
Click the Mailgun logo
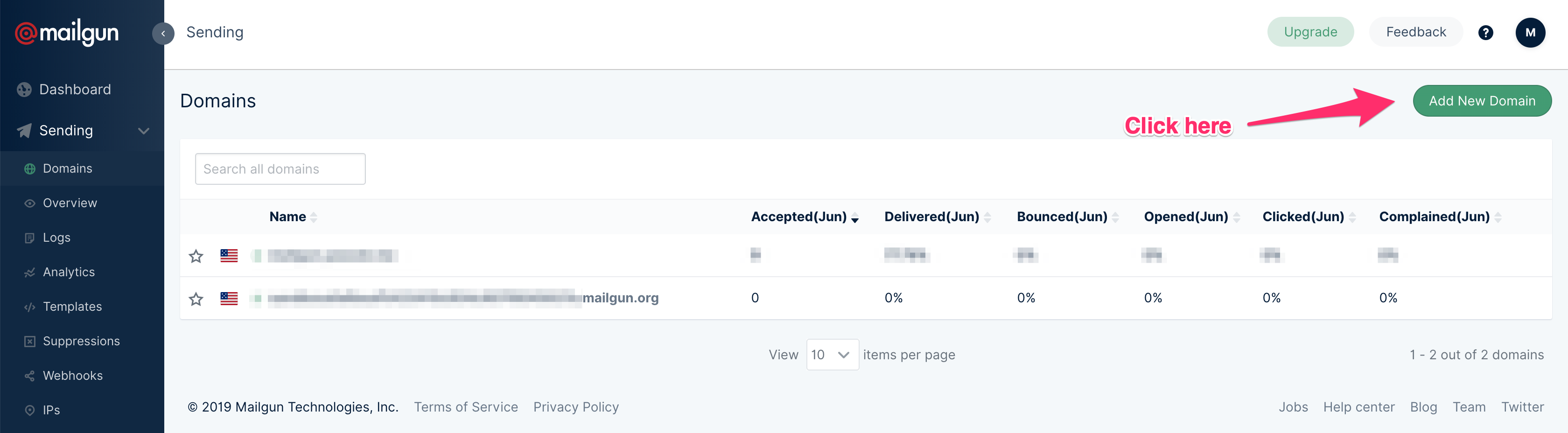click(x=67, y=33)
